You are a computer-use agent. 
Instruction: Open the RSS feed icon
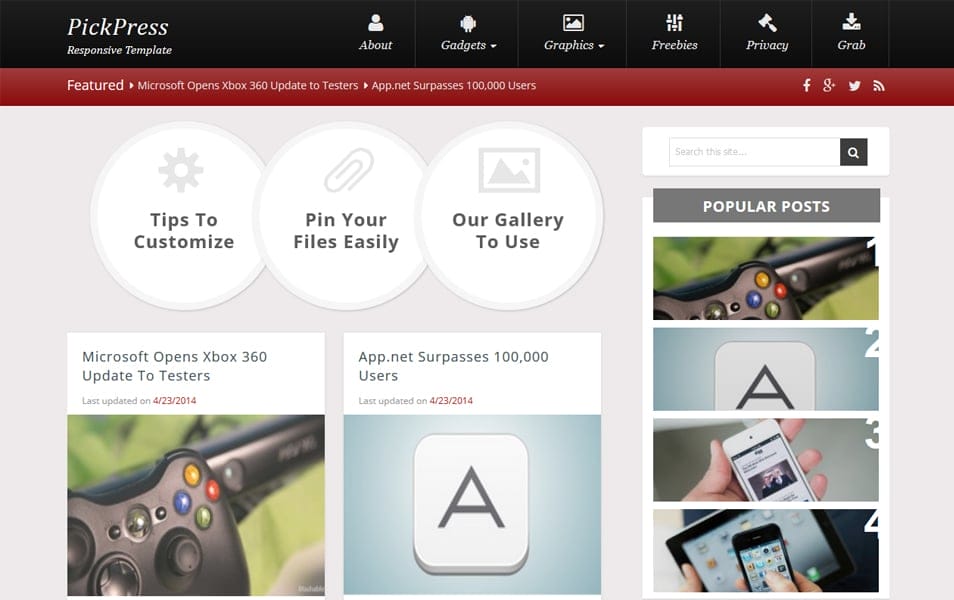pos(879,86)
